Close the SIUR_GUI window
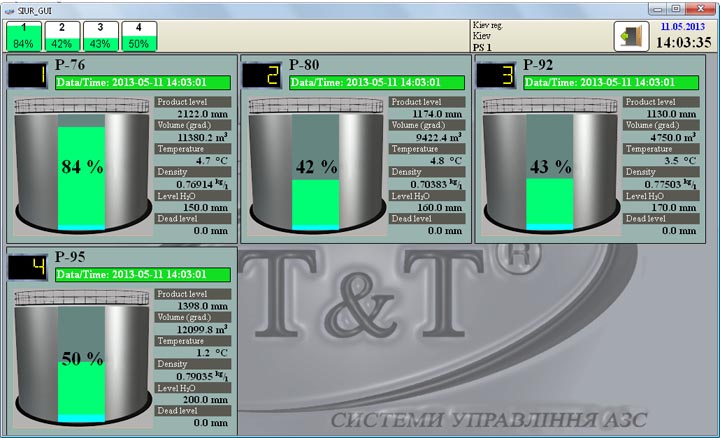This screenshot has width=720, height=438. click(701, 9)
